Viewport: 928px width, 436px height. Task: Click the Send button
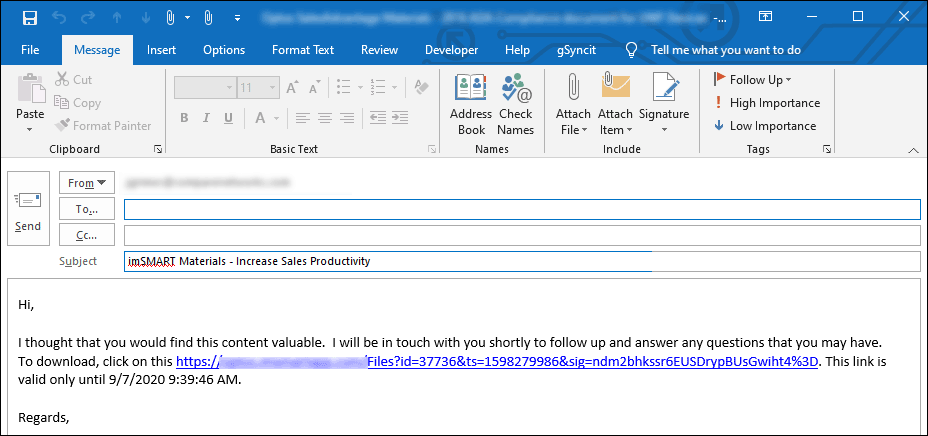coord(28,208)
